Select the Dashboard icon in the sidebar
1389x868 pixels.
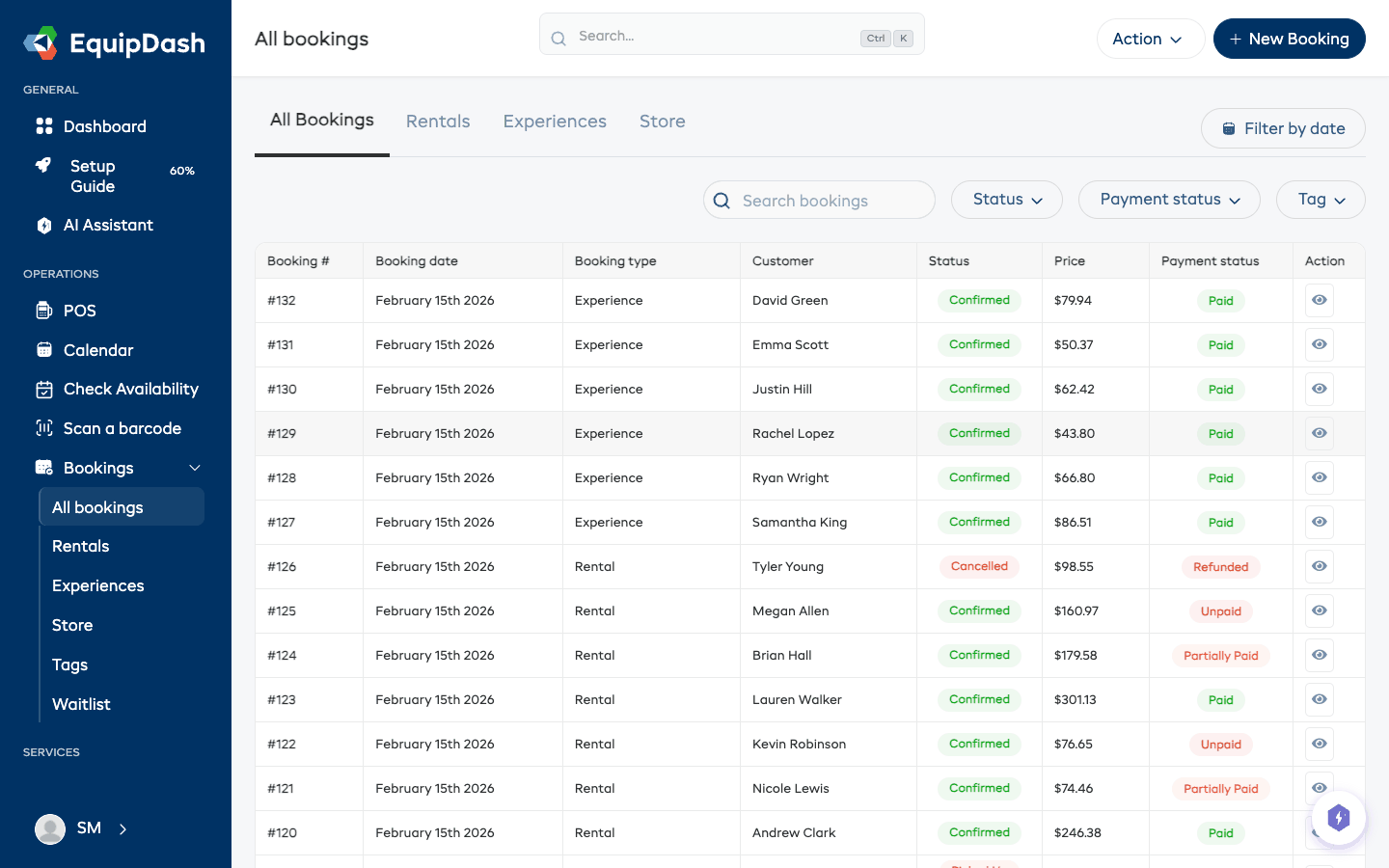(x=45, y=126)
